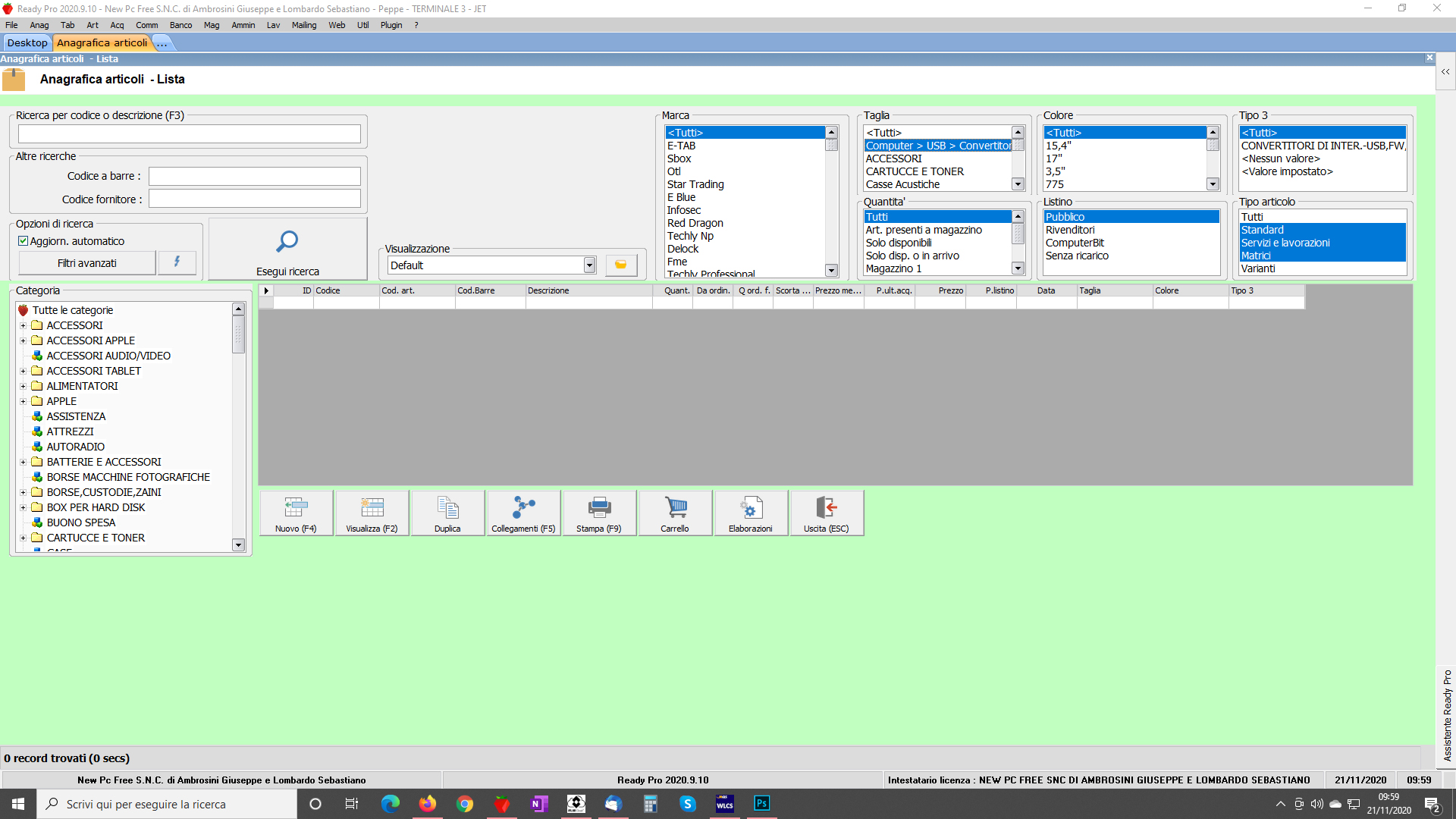Image resolution: width=1456 pixels, height=819 pixels.
Task: Open Firefox from taskbar
Action: click(x=428, y=804)
